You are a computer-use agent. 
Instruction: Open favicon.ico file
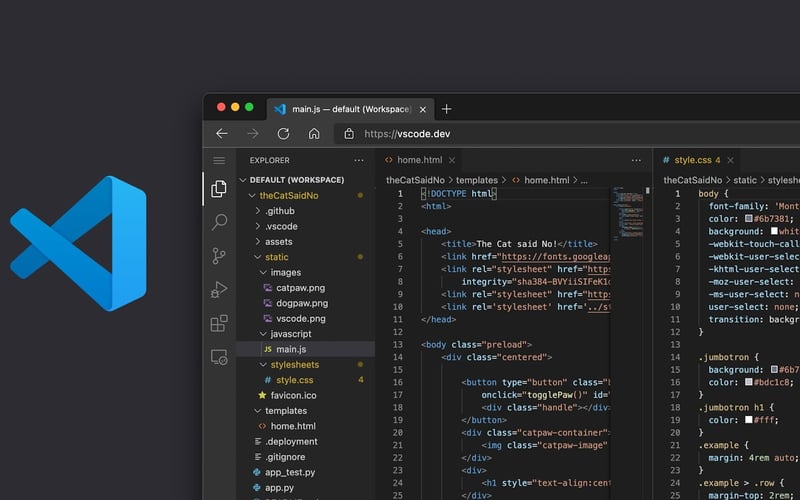(293, 395)
